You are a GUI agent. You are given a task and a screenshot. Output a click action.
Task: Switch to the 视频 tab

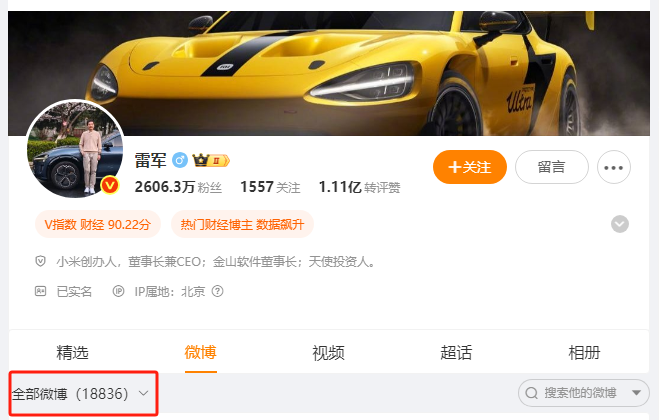tap(328, 352)
